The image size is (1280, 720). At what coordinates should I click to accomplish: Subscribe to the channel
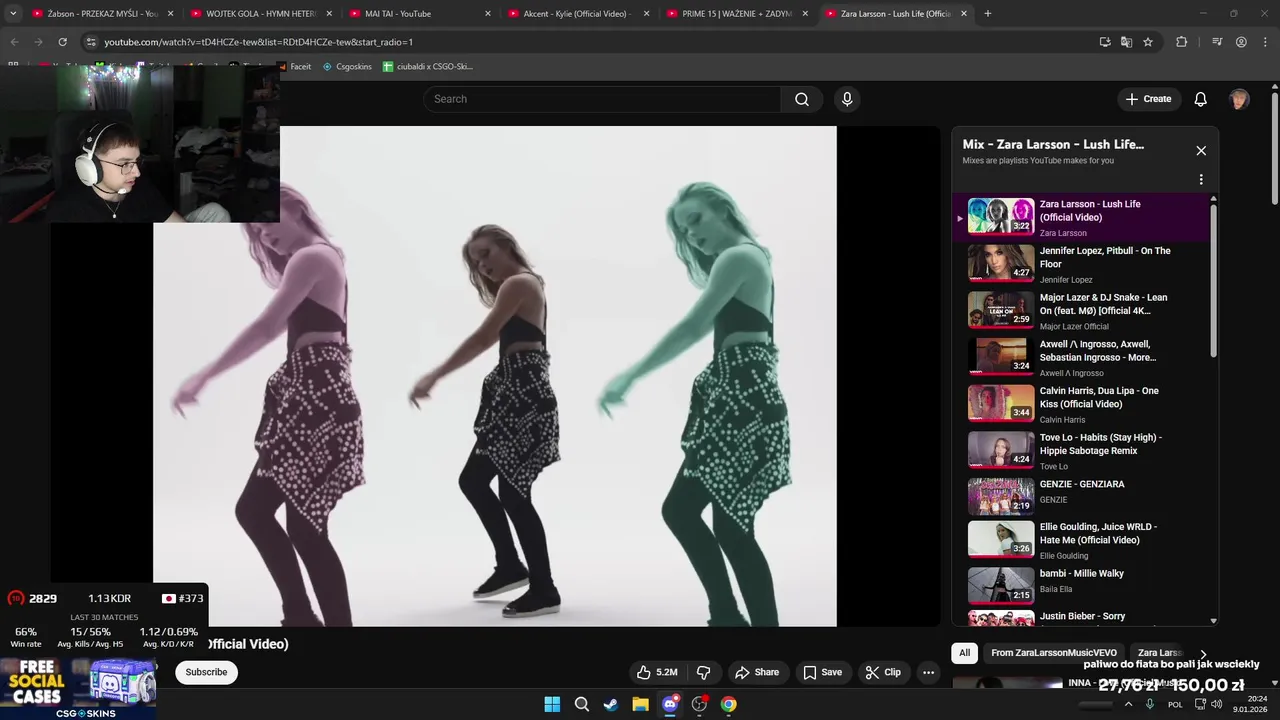[x=206, y=672]
